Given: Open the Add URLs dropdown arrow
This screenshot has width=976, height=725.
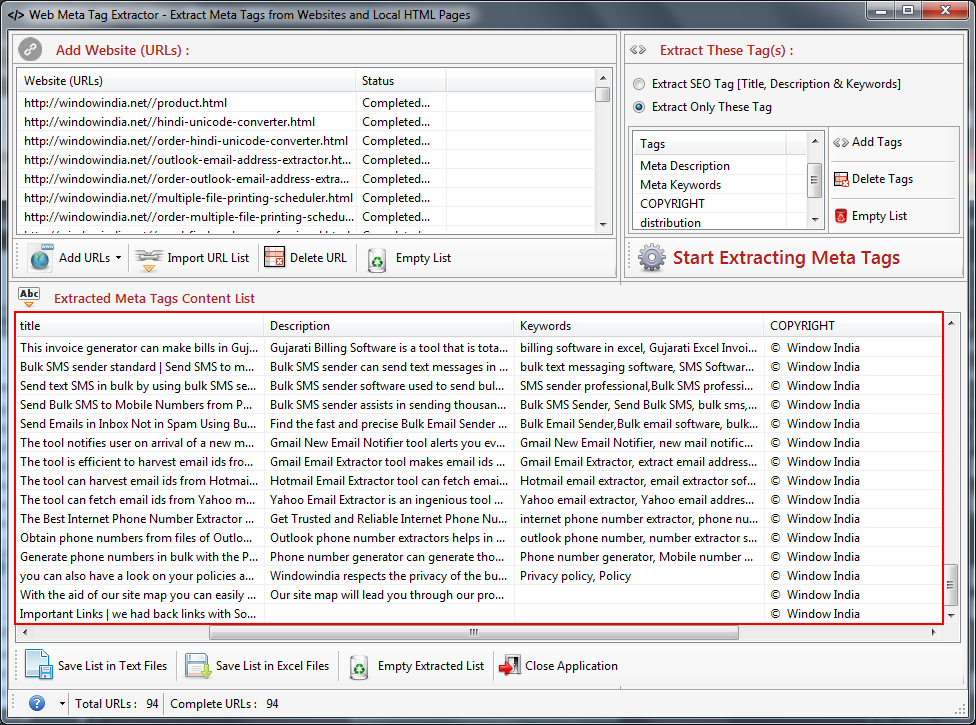Looking at the screenshot, I should (x=118, y=258).
